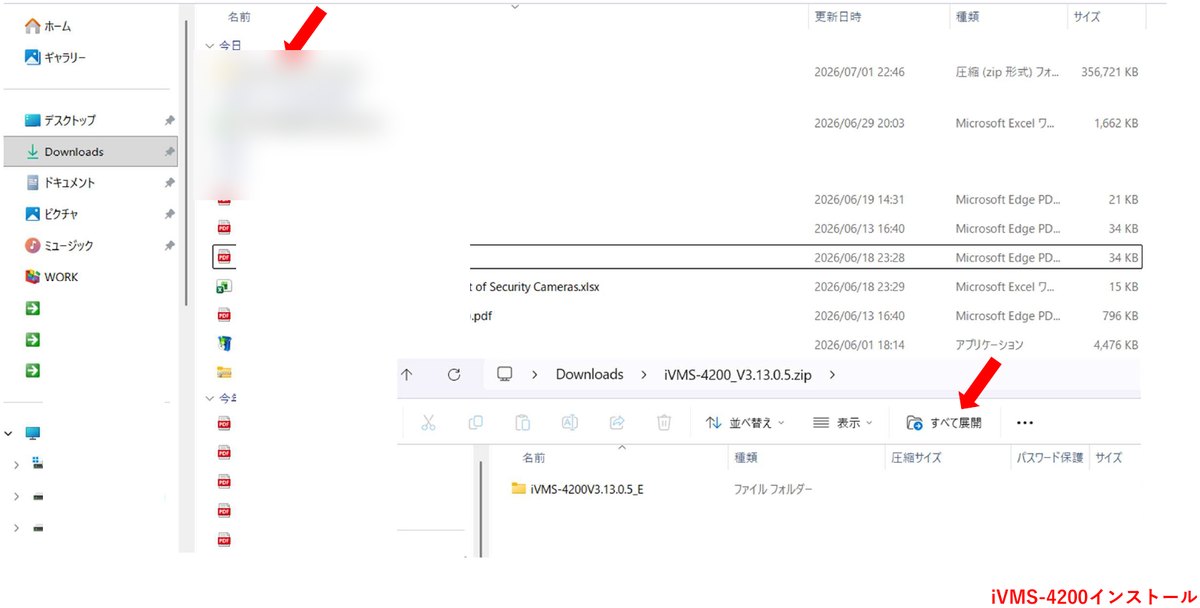Open the WORK folder in sidebar
The width and height of the screenshot is (1200, 608).
(x=51, y=277)
